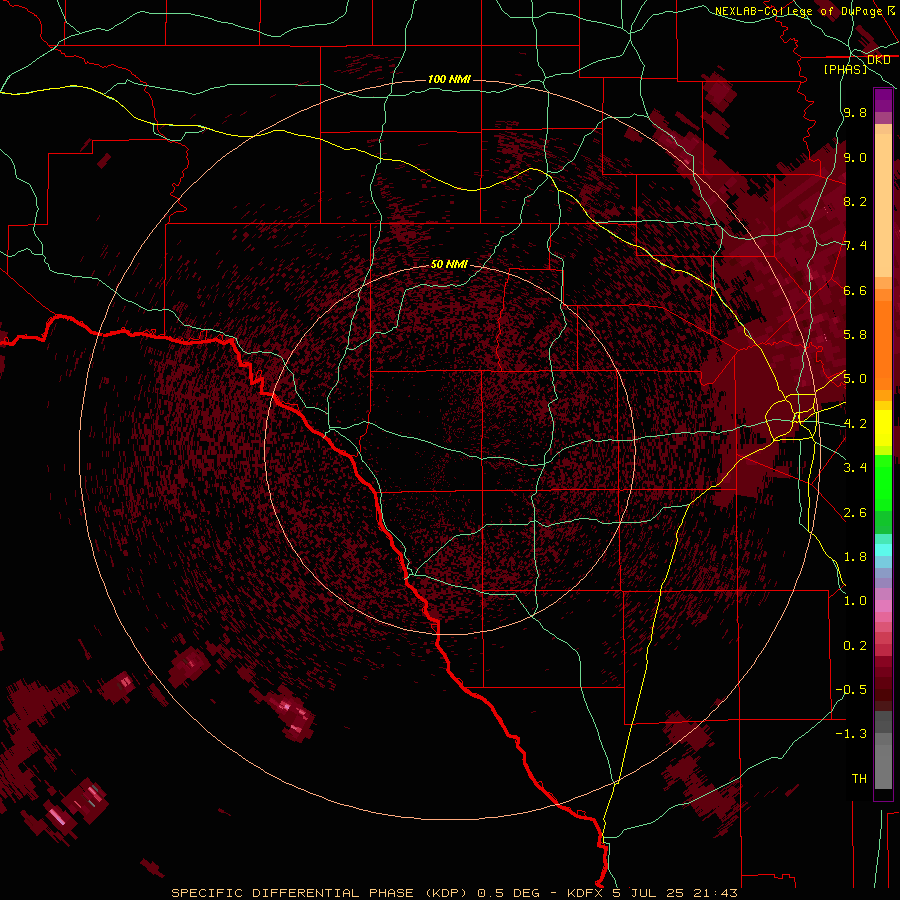Click the 1.0 color scale value
This screenshot has width=900, height=900.
[x=855, y=601]
